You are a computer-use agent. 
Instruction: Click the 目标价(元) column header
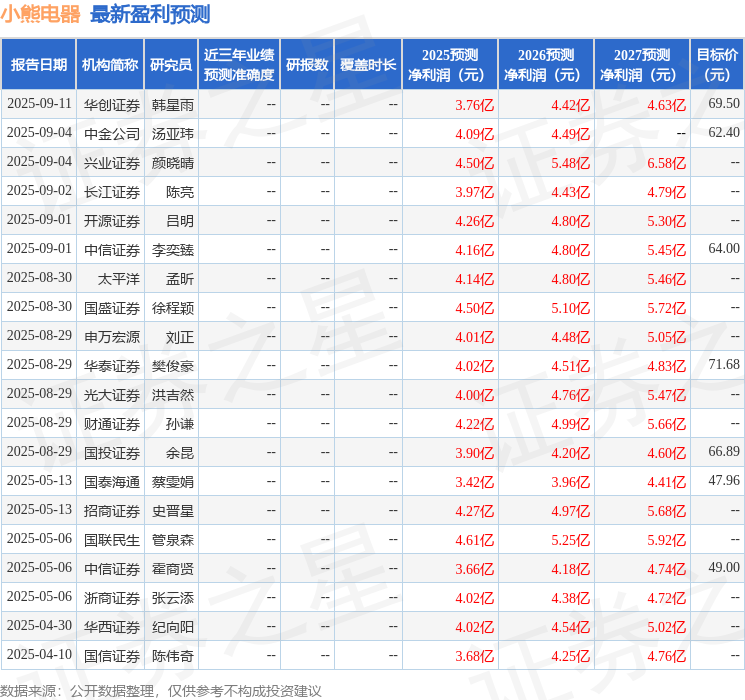pos(717,65)
